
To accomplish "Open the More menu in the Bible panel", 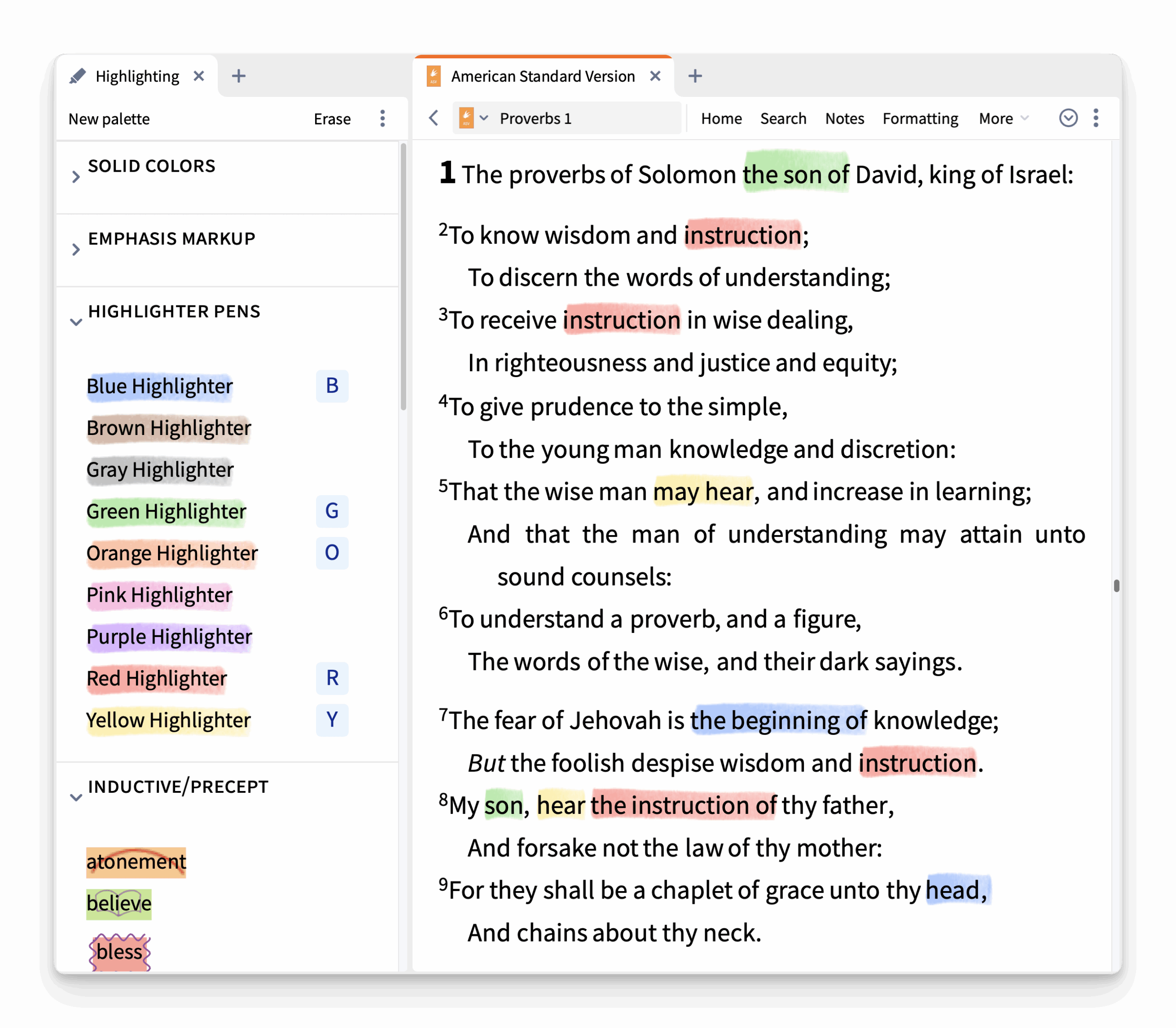I will point(1001,118).
